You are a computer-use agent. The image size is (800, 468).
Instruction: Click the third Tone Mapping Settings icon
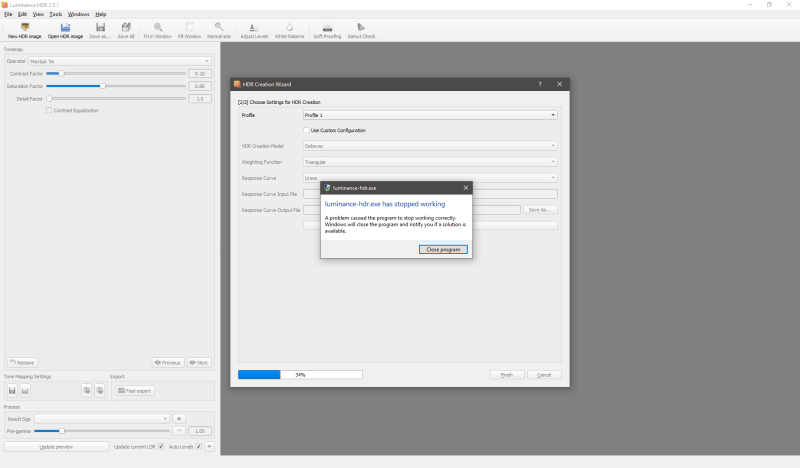coord(87,390)
